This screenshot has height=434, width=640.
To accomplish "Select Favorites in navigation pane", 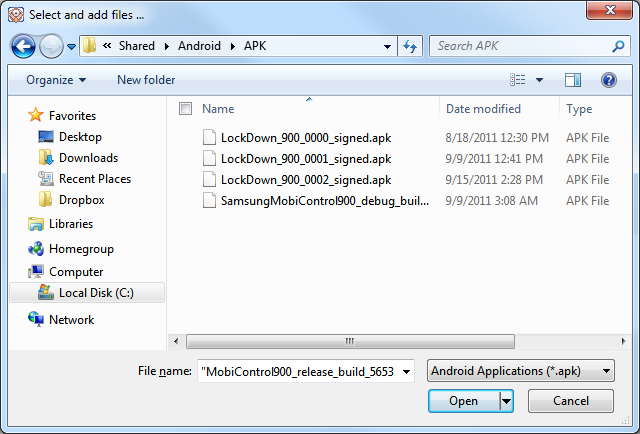I will pyautogui.click(x=72, y=116).
